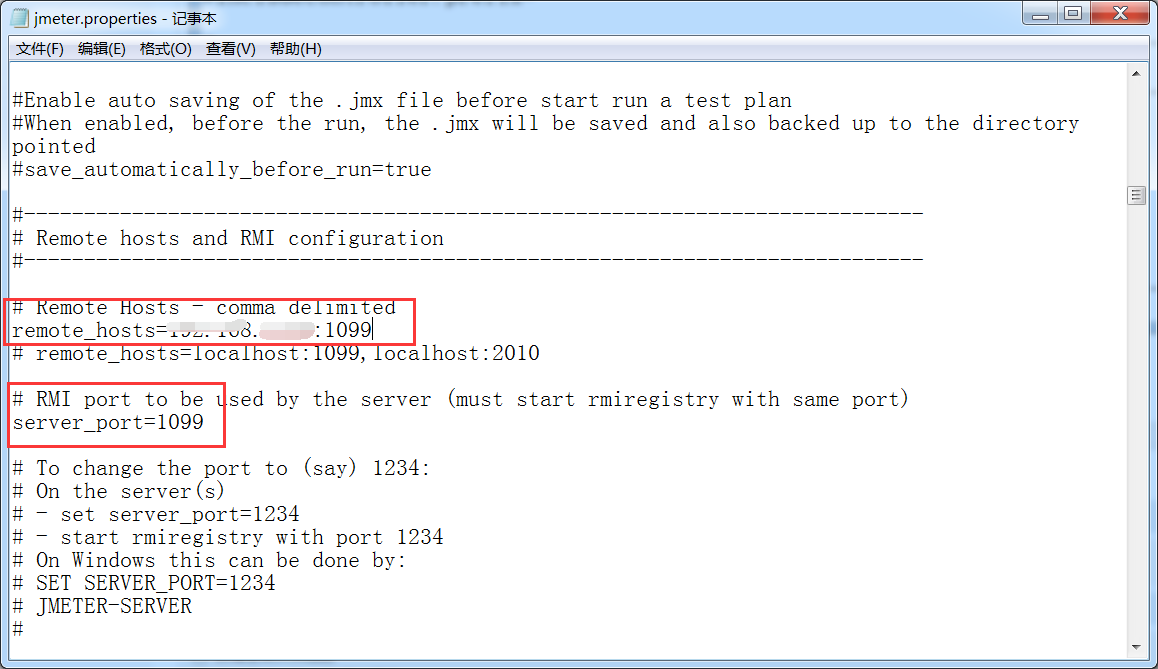Open the 格式(O) menu
This screenshot has width=1158, height=669.
(166, 49)
